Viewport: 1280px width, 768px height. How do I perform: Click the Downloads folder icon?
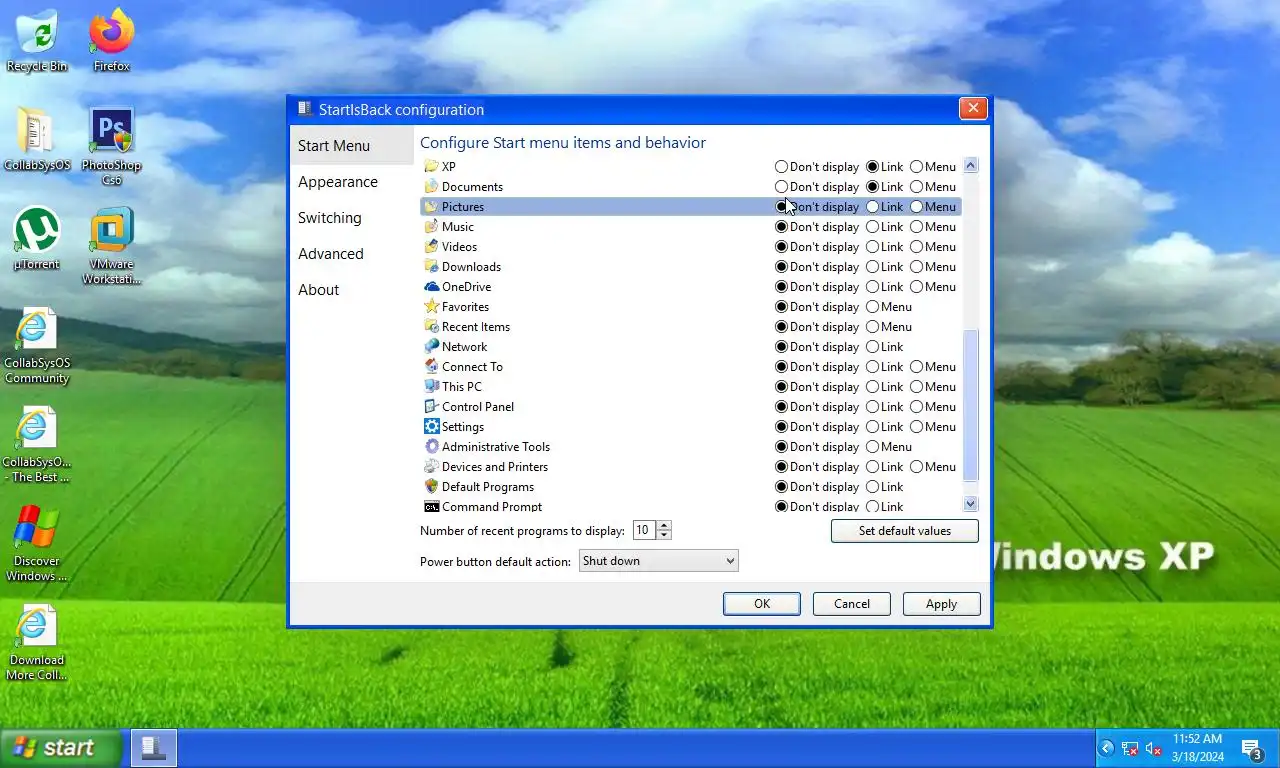(431, 267)
